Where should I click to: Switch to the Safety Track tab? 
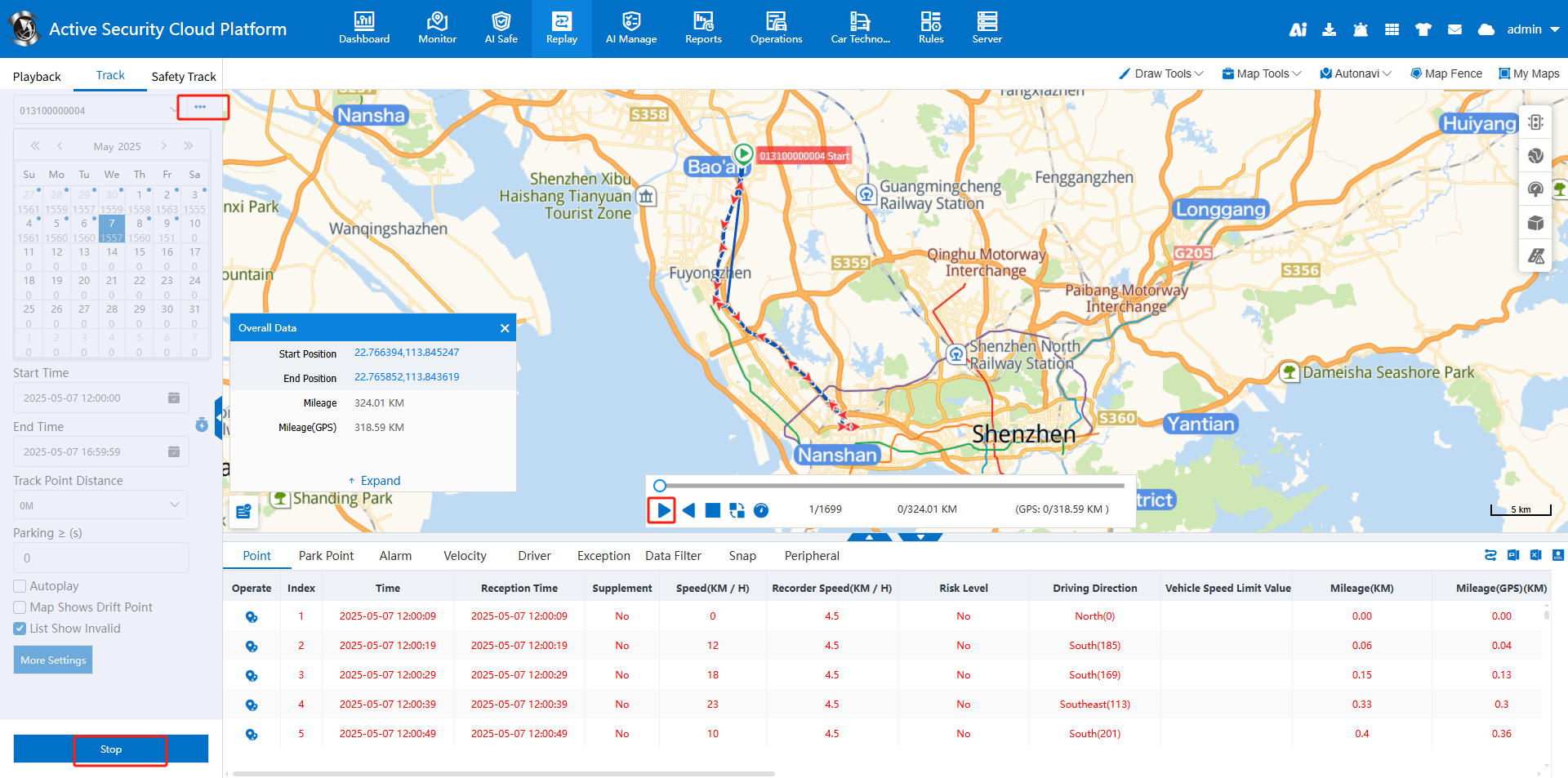183,76
